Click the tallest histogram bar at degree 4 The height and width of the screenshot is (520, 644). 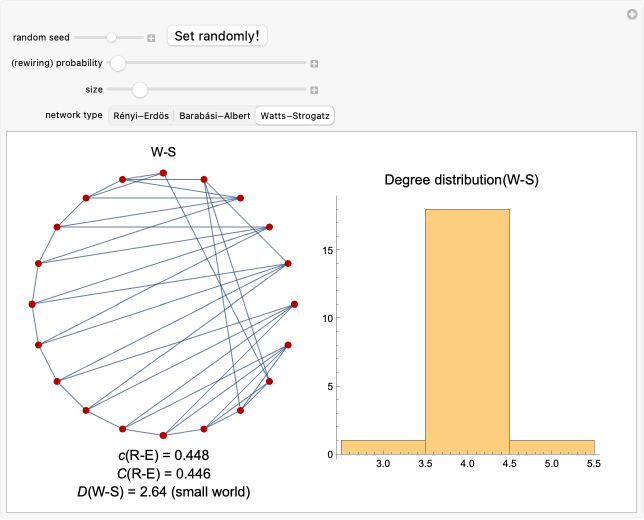467,330
